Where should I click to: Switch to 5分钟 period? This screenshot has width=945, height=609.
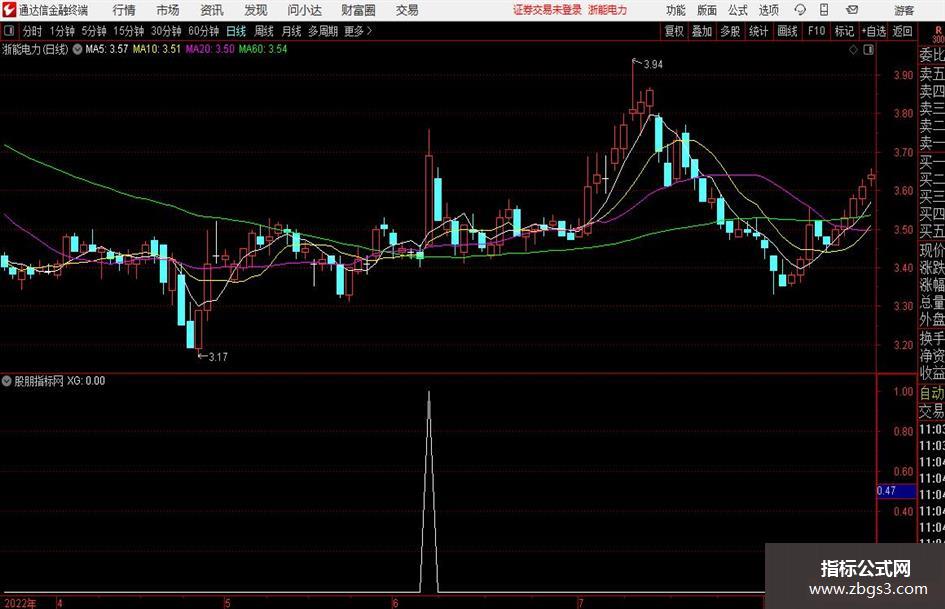coord(93,31)
